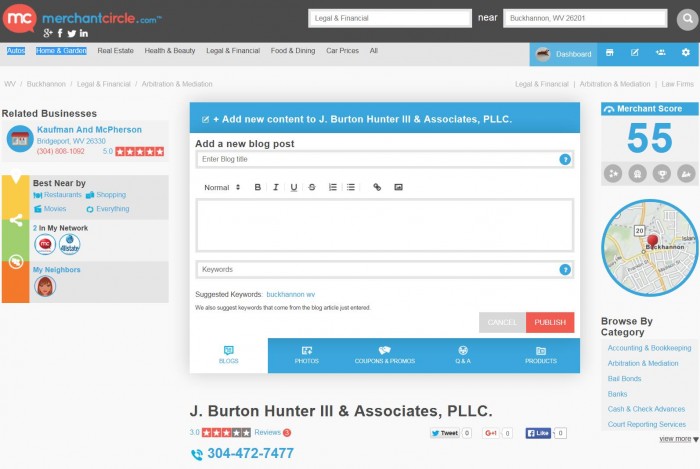Open Accounting & Bookkeeping category

click(x=649, y=348)
